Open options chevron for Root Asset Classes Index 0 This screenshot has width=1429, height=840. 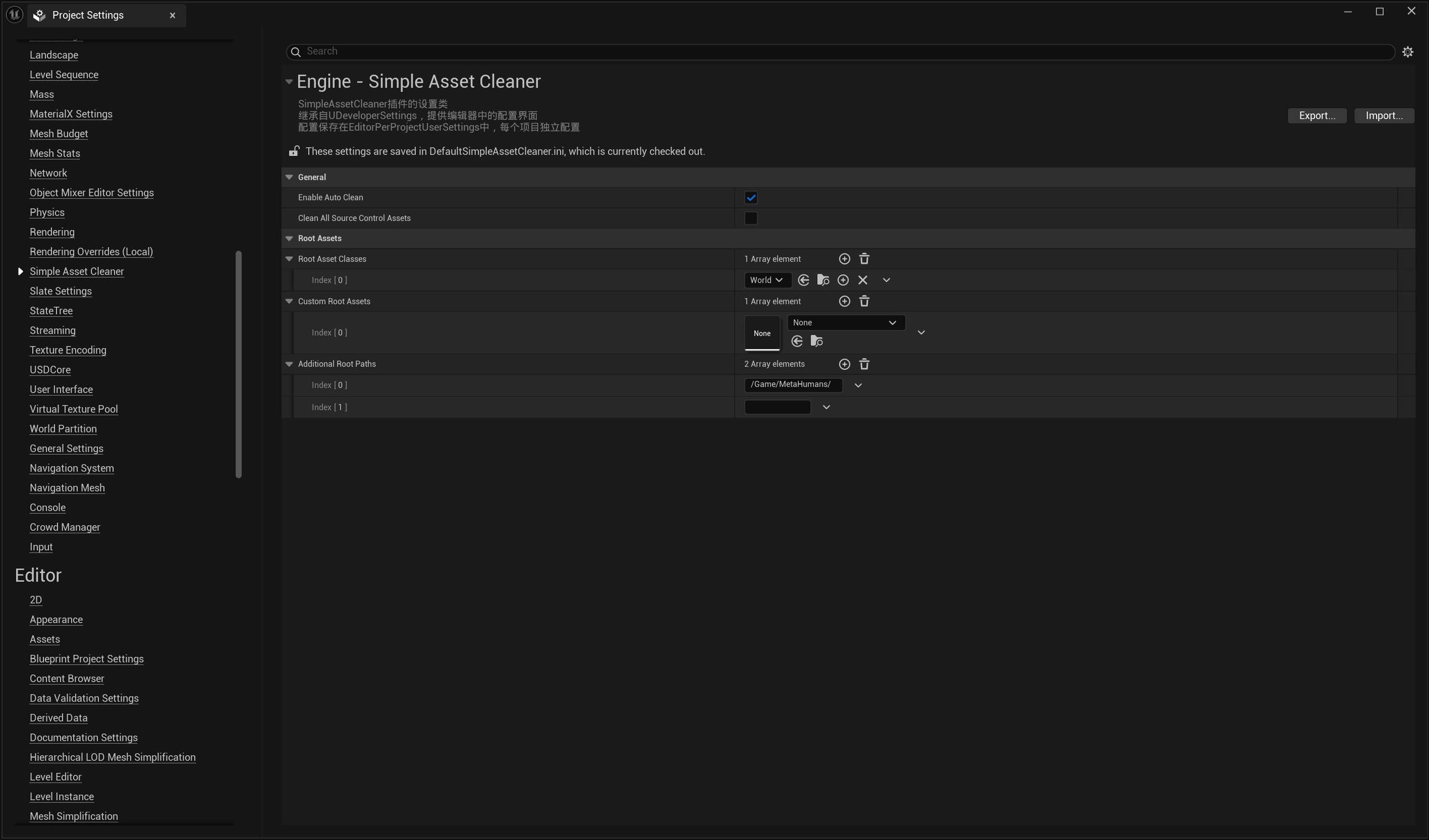click(x=886, y=280)
